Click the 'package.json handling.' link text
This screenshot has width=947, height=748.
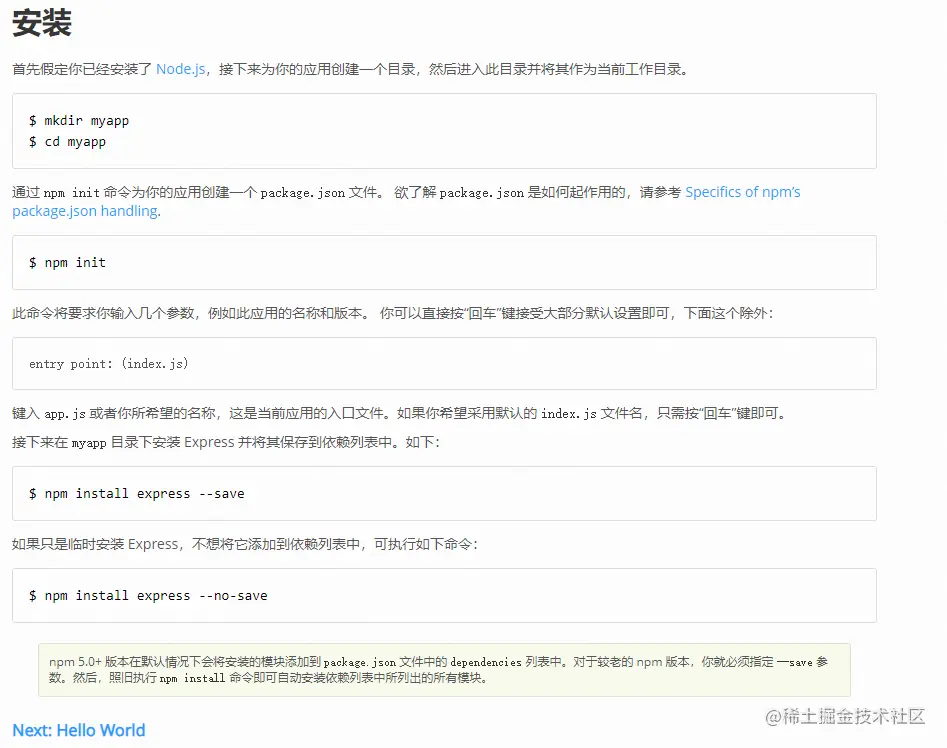(86, 211)
